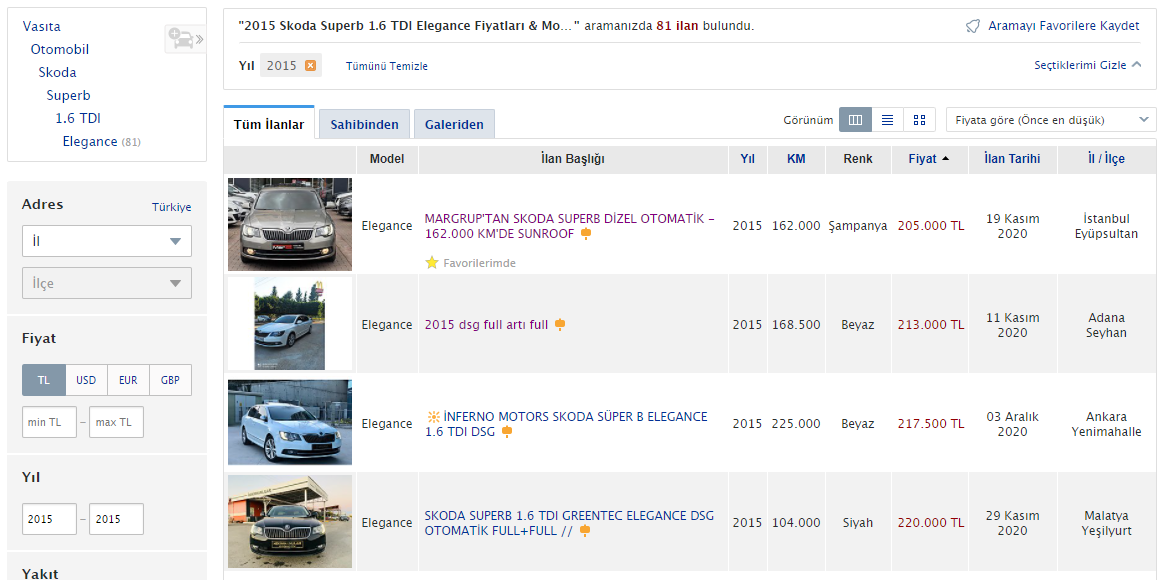Click the Malatya Yeşilyurt location cell
The height and width of the screenshot is (580, 1165).
click(x=1106, y=523)
